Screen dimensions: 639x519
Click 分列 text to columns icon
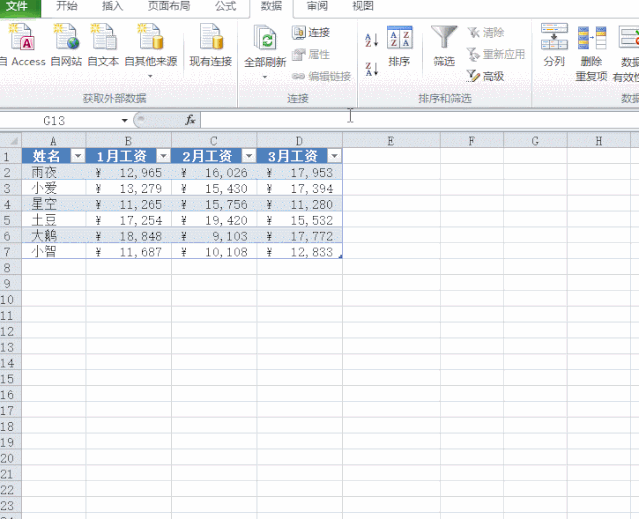(554, 45)
